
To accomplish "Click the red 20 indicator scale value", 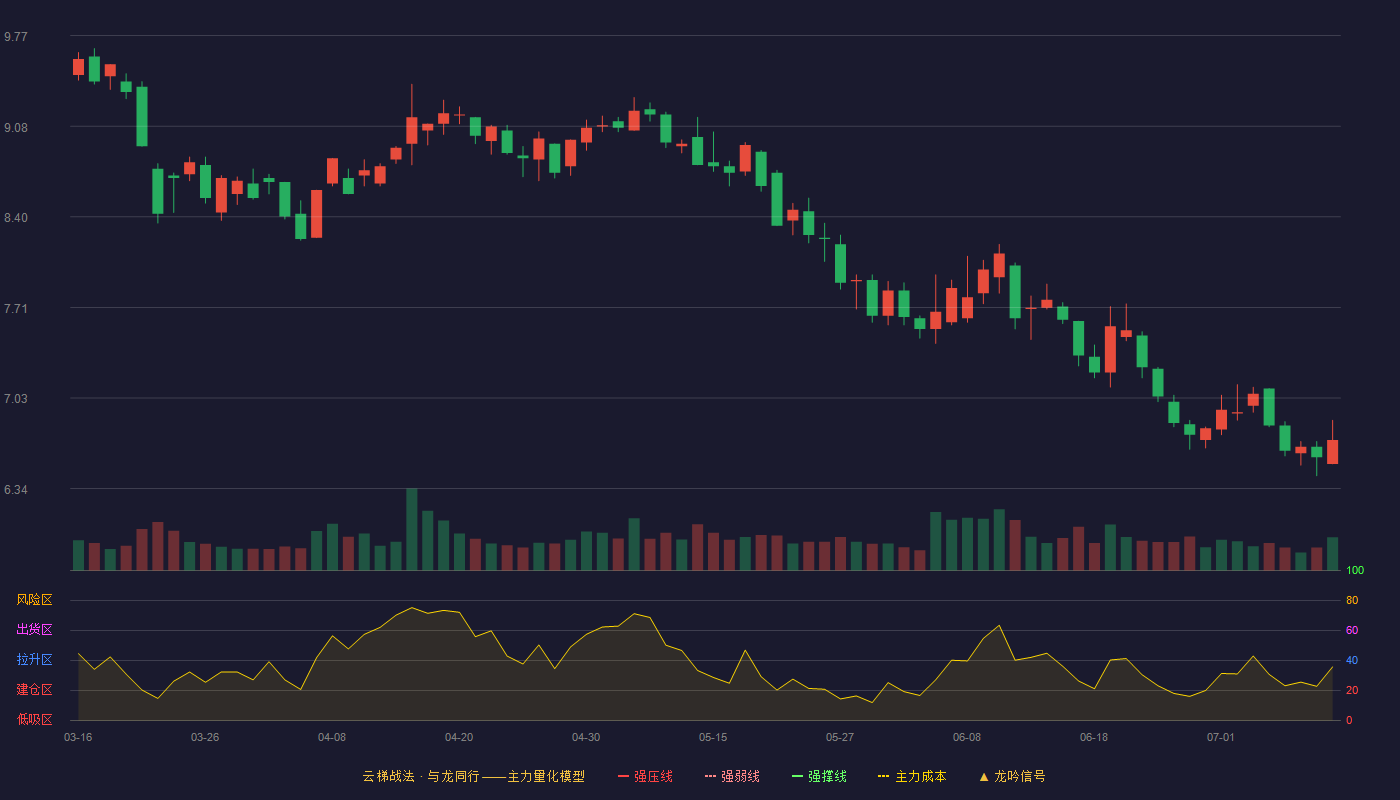I will point(1352,690).
